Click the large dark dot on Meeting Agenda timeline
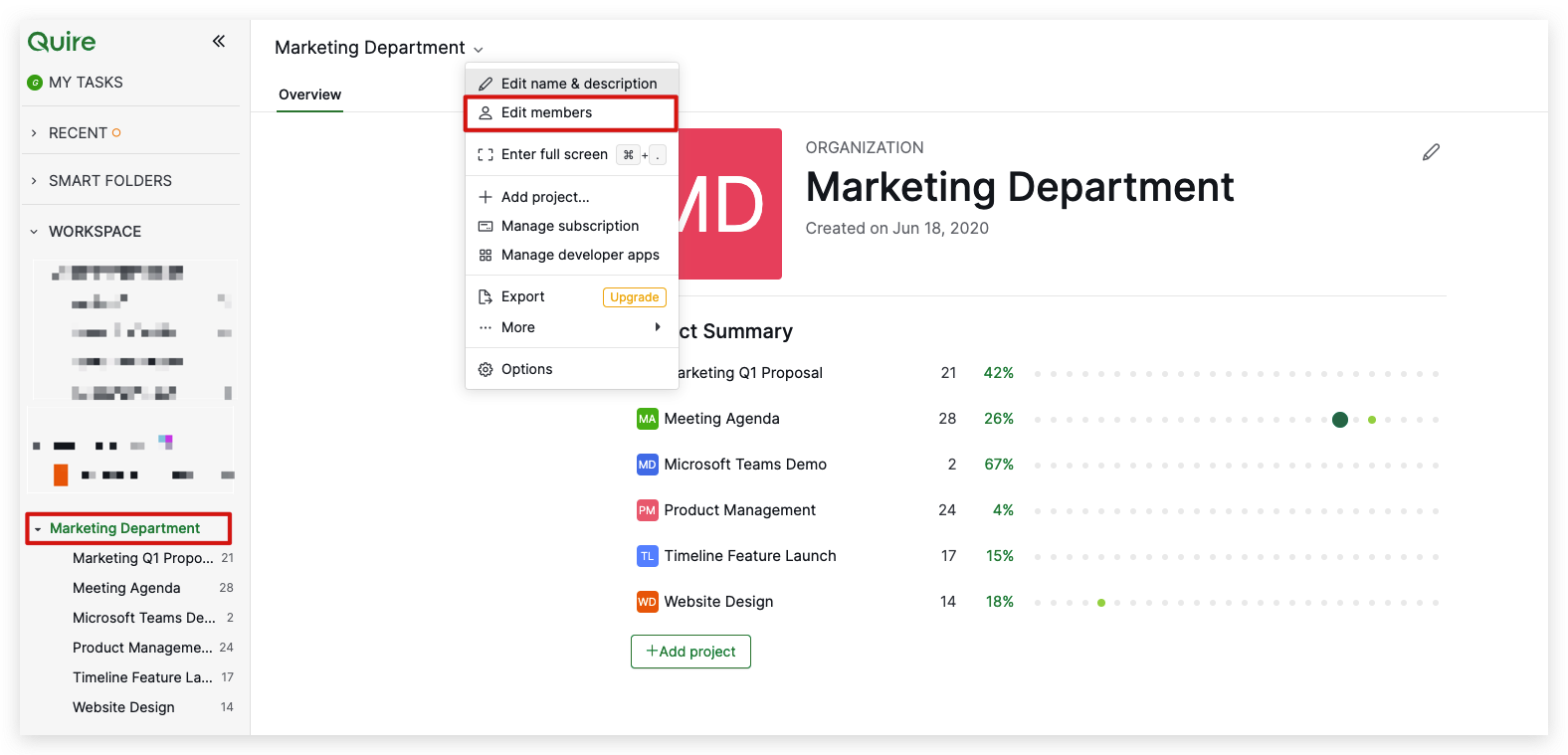This screenshot has width=1568, height=755. coord(1340,420)
